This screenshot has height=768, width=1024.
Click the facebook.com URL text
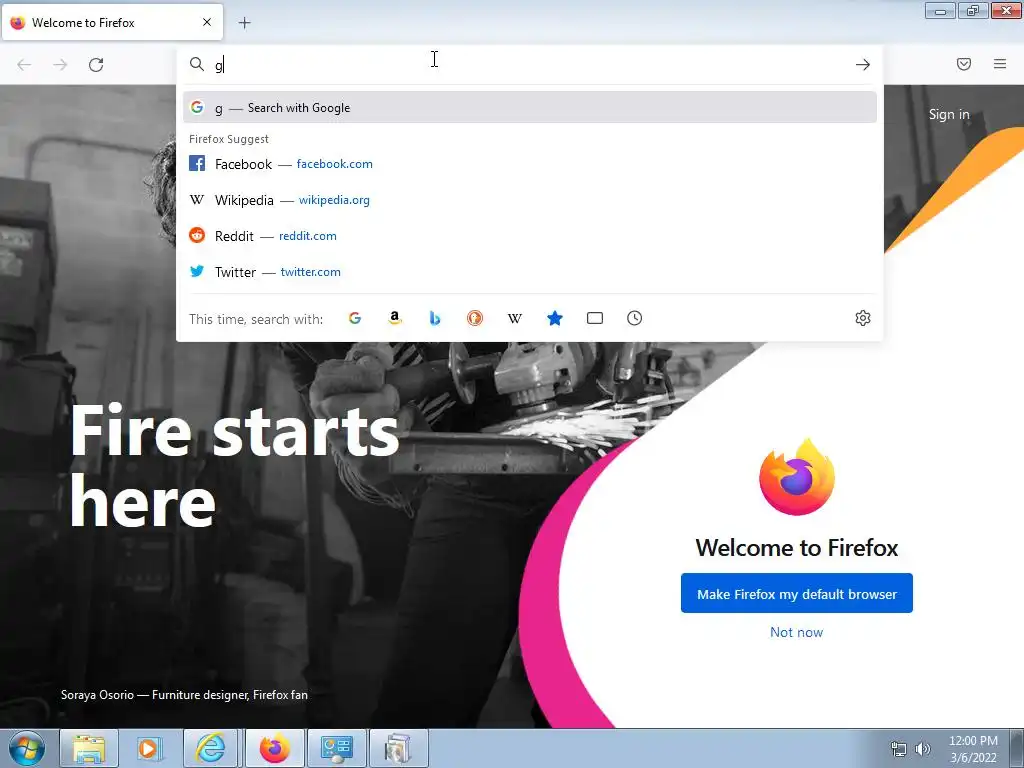click(334, 164)
